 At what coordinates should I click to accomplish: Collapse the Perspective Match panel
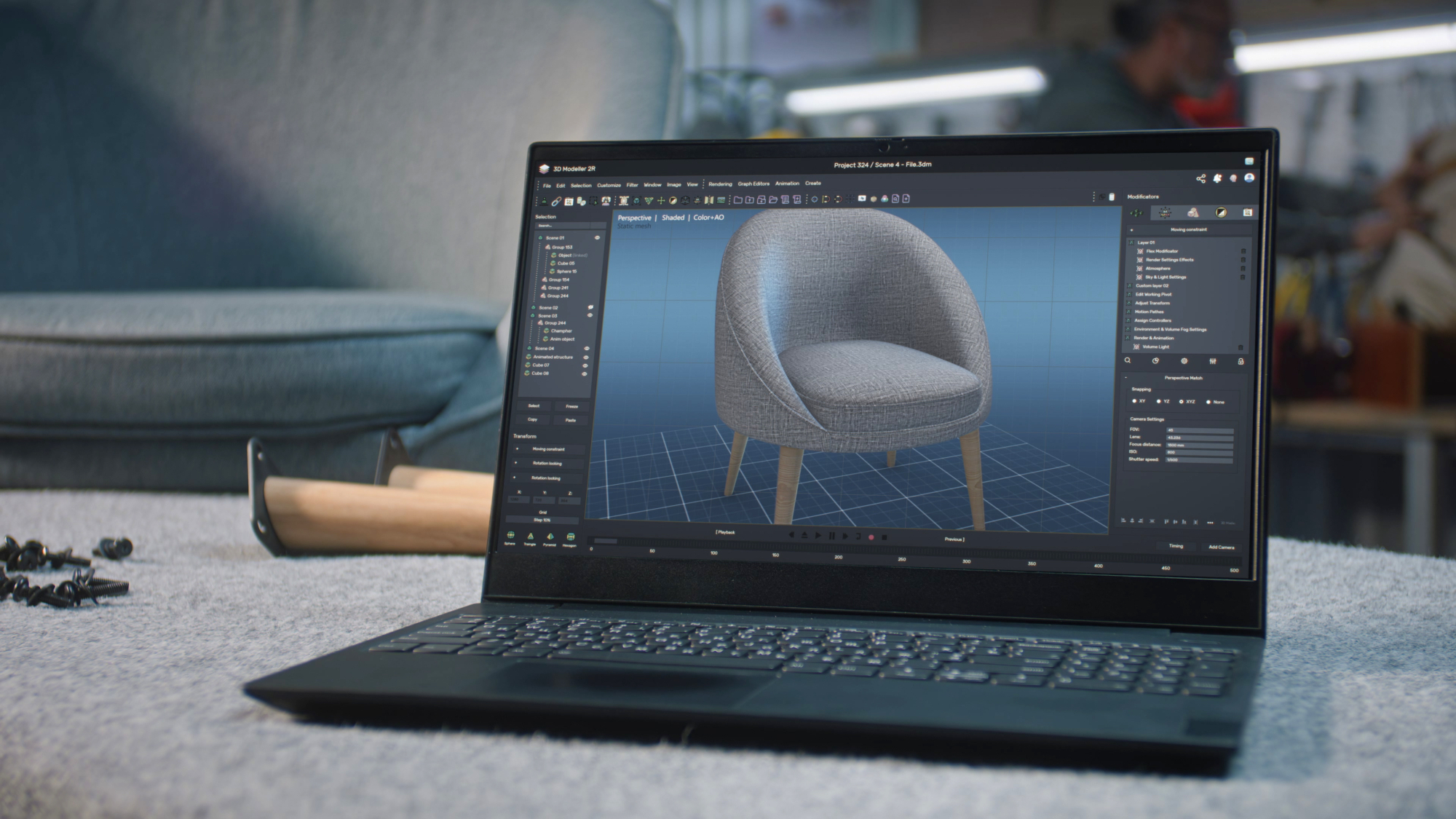click(1125, 378)
